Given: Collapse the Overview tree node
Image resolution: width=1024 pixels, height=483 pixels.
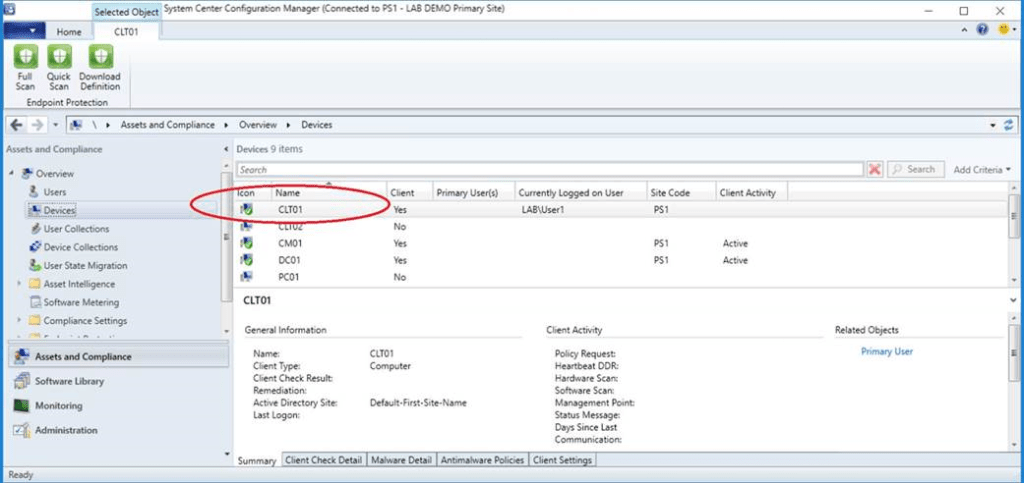Looking at the screenshot, I should pyautogui.click(x=11, y=174).
